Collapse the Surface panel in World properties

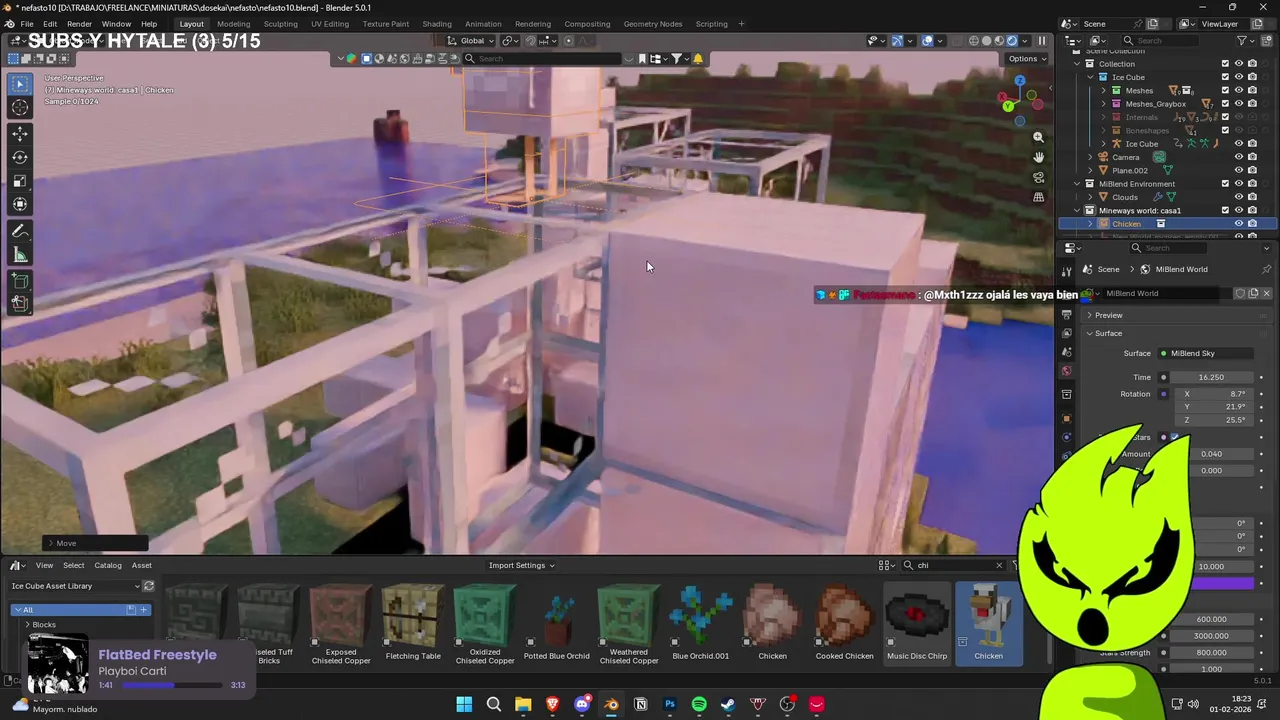point(1108,333)
